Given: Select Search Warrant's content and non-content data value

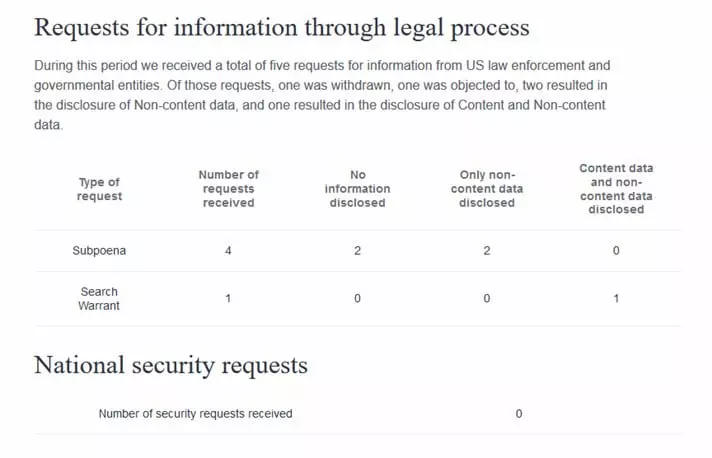Looking at the screenshot, I should [616, 299].
